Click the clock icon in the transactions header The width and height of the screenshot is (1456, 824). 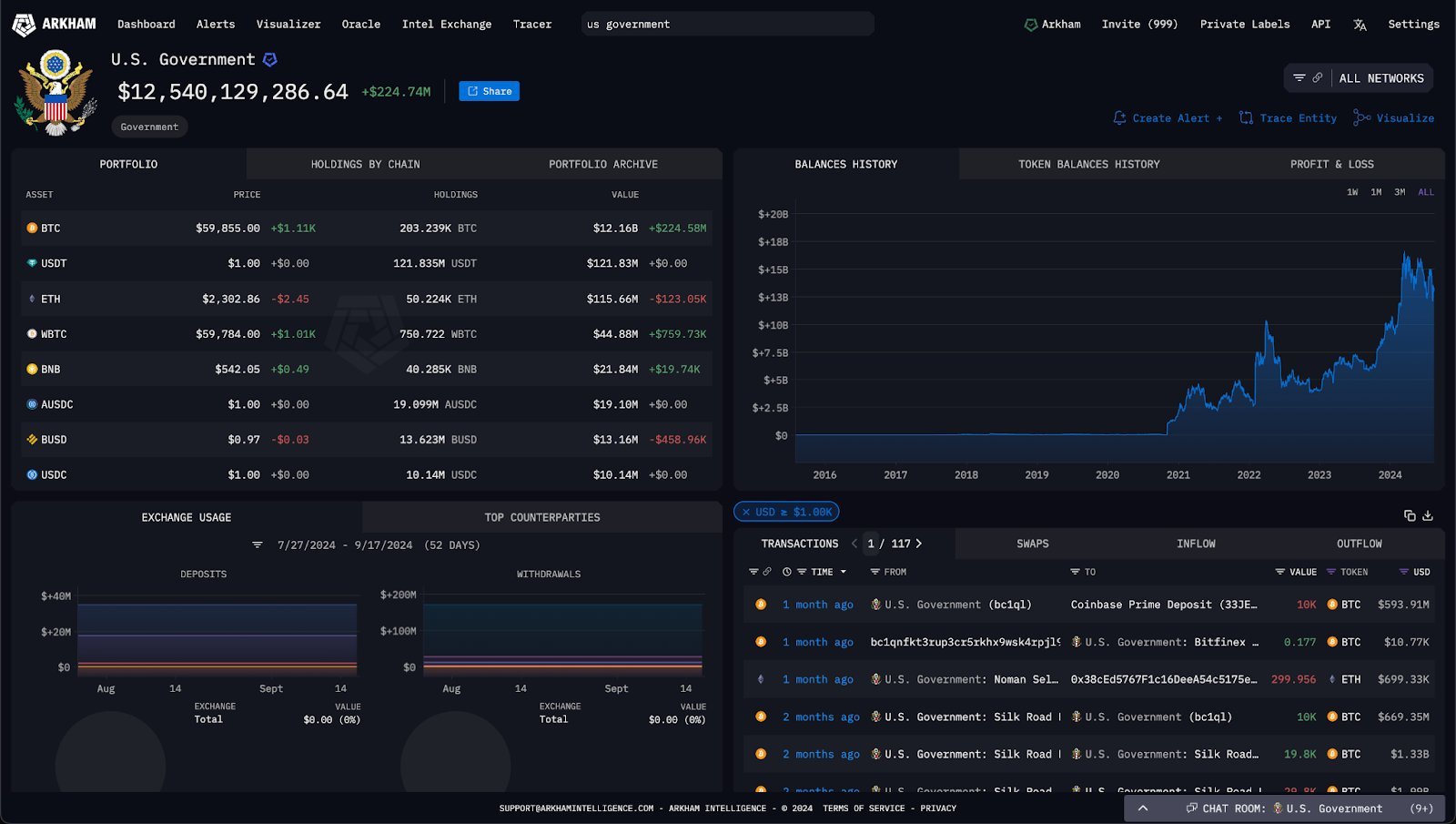click(x=786, y=572)
